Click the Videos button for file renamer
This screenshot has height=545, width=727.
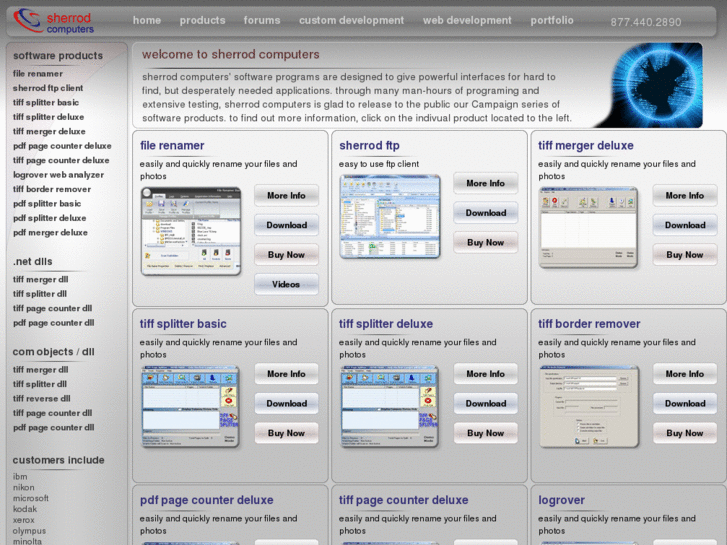coord(286,284)
